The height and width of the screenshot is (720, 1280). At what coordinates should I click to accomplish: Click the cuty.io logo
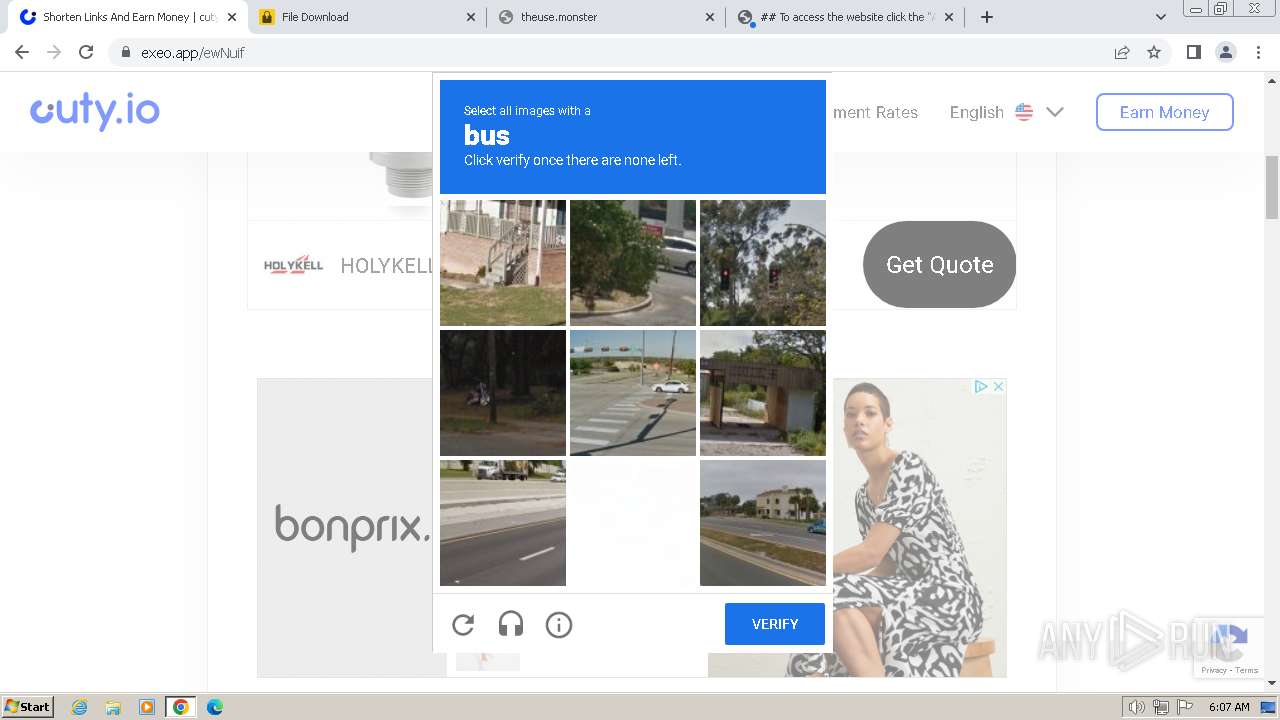95,111
